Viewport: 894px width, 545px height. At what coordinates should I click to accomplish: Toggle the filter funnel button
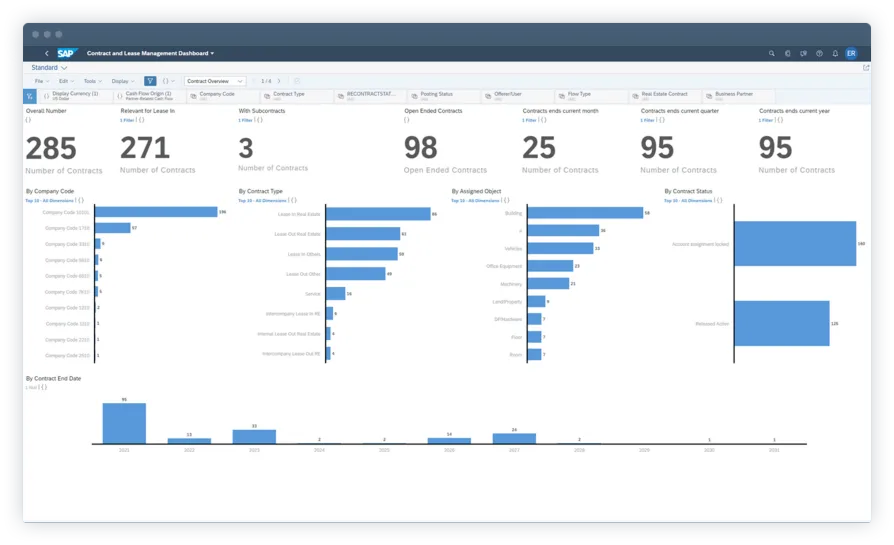150,81
